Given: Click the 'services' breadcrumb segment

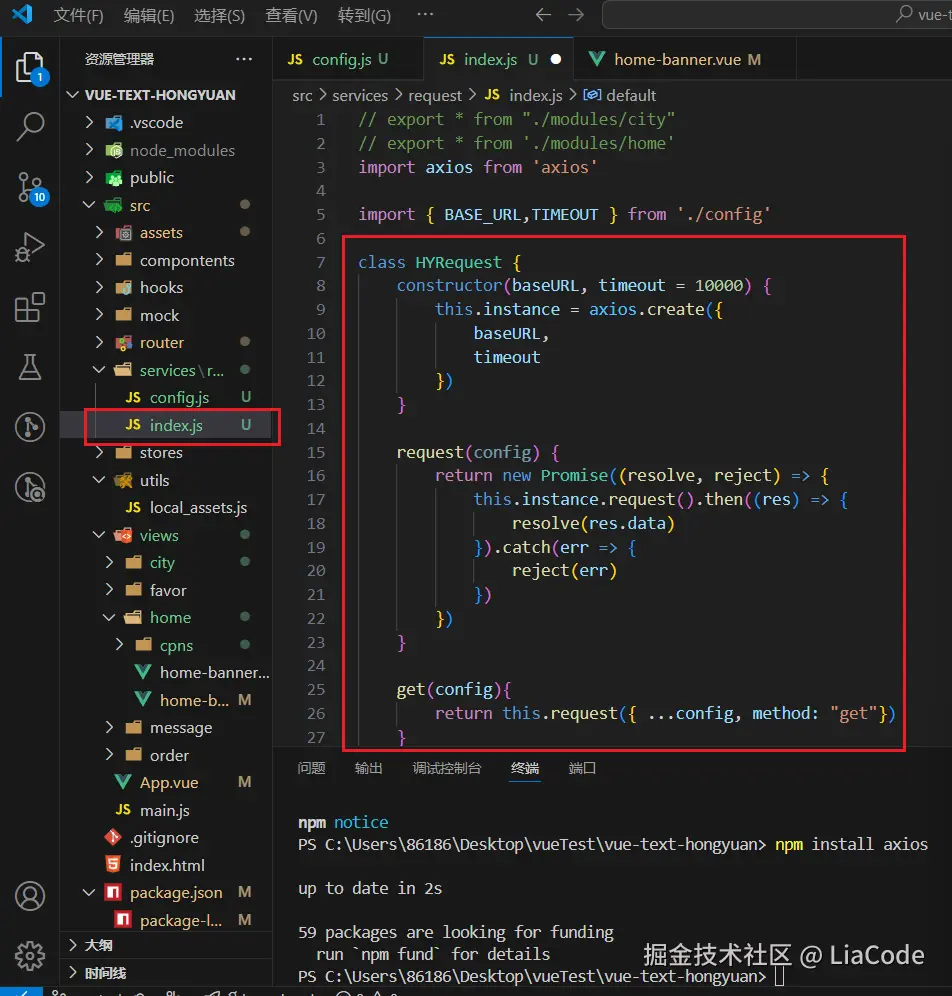Looking at the screenshot, I should [x=360, y=95].
